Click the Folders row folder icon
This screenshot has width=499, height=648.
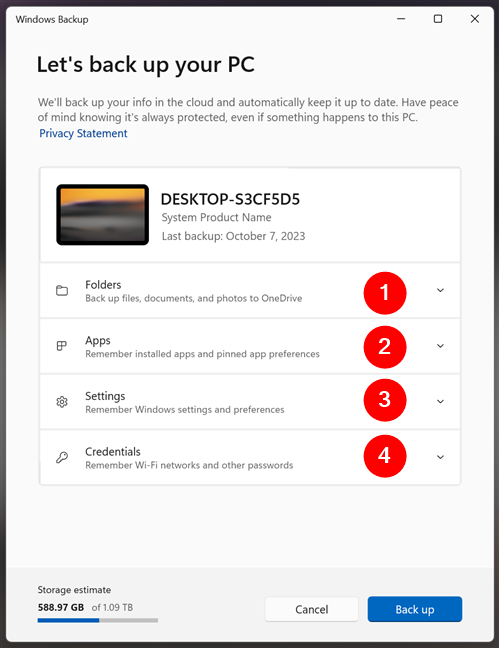(62, 291)
